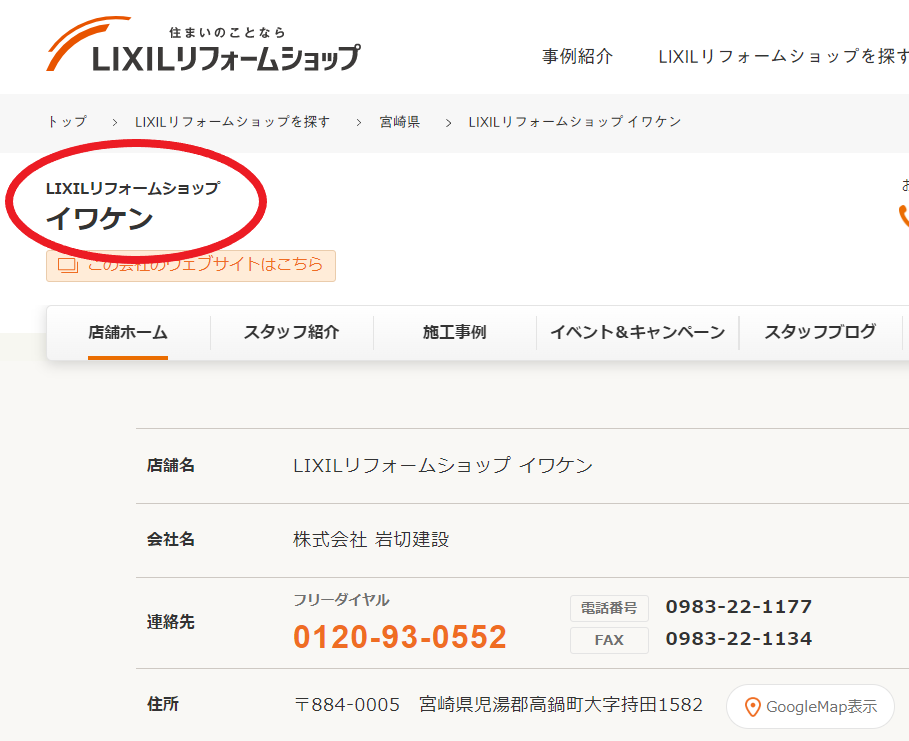
Task: Click the LIXILリフォームショップ イワケン breadcrumb item
Action: click(x=574, y=122)
